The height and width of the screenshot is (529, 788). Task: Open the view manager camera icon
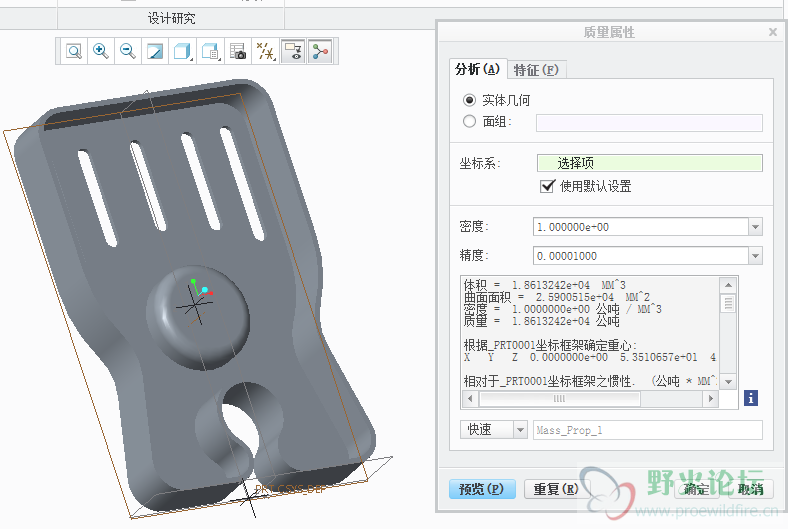238,51
